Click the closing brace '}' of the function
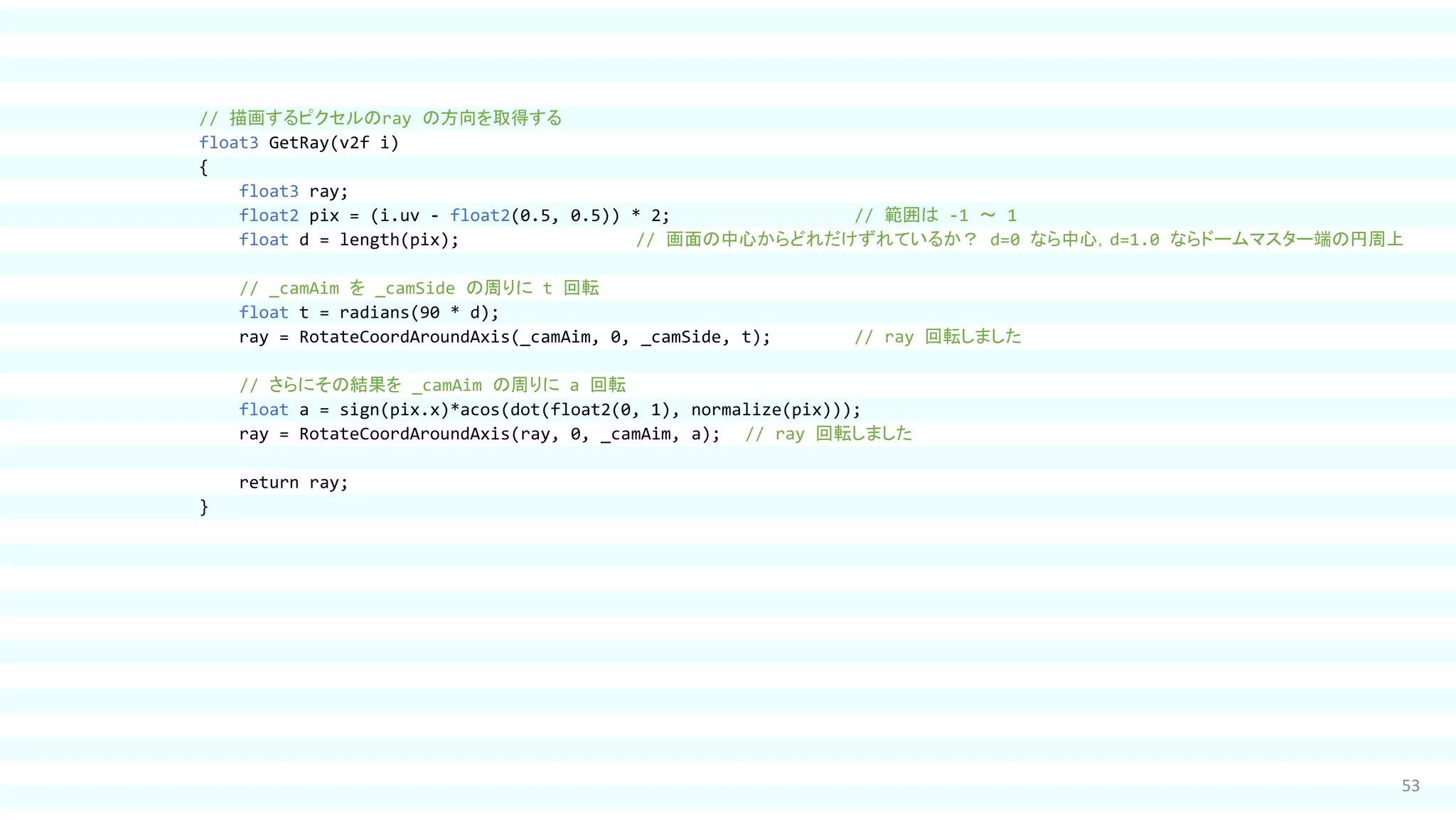The width and height of the screenshot is (1456, 819). [x=203, y=508]
